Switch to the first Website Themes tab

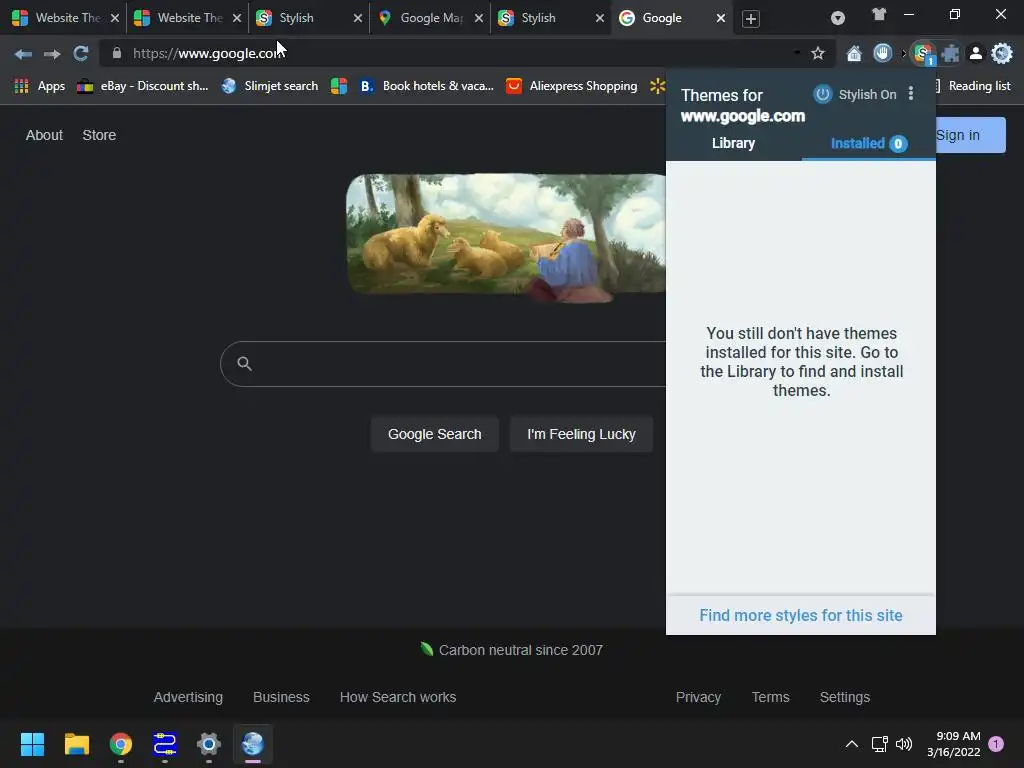tap(65, 18)
